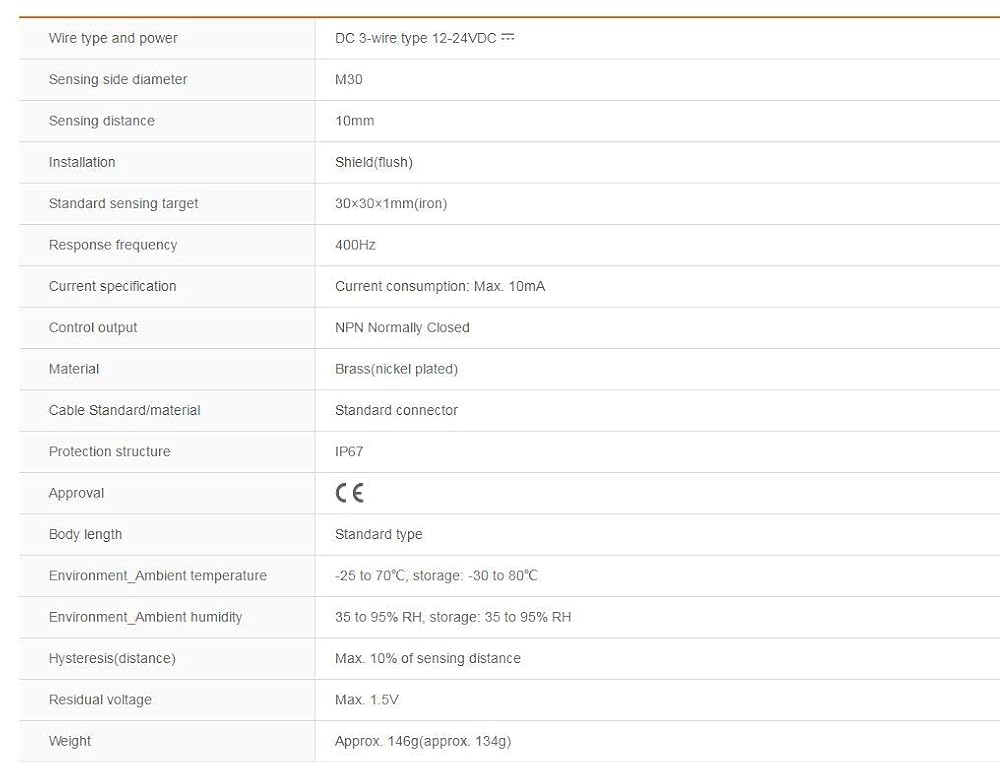This screenshot has height=763, width=1000.
Task: Click the IP67 protection structure value
Action: click(x=349, y=452)
